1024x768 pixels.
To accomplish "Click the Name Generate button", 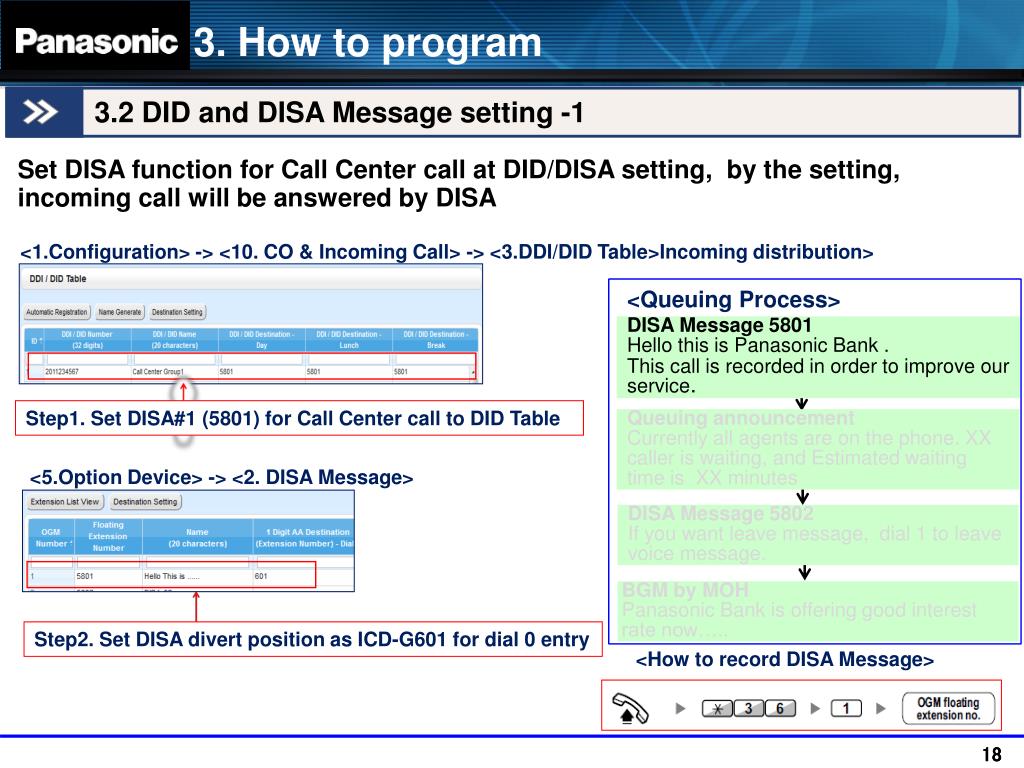I will [x=120, y=312].
